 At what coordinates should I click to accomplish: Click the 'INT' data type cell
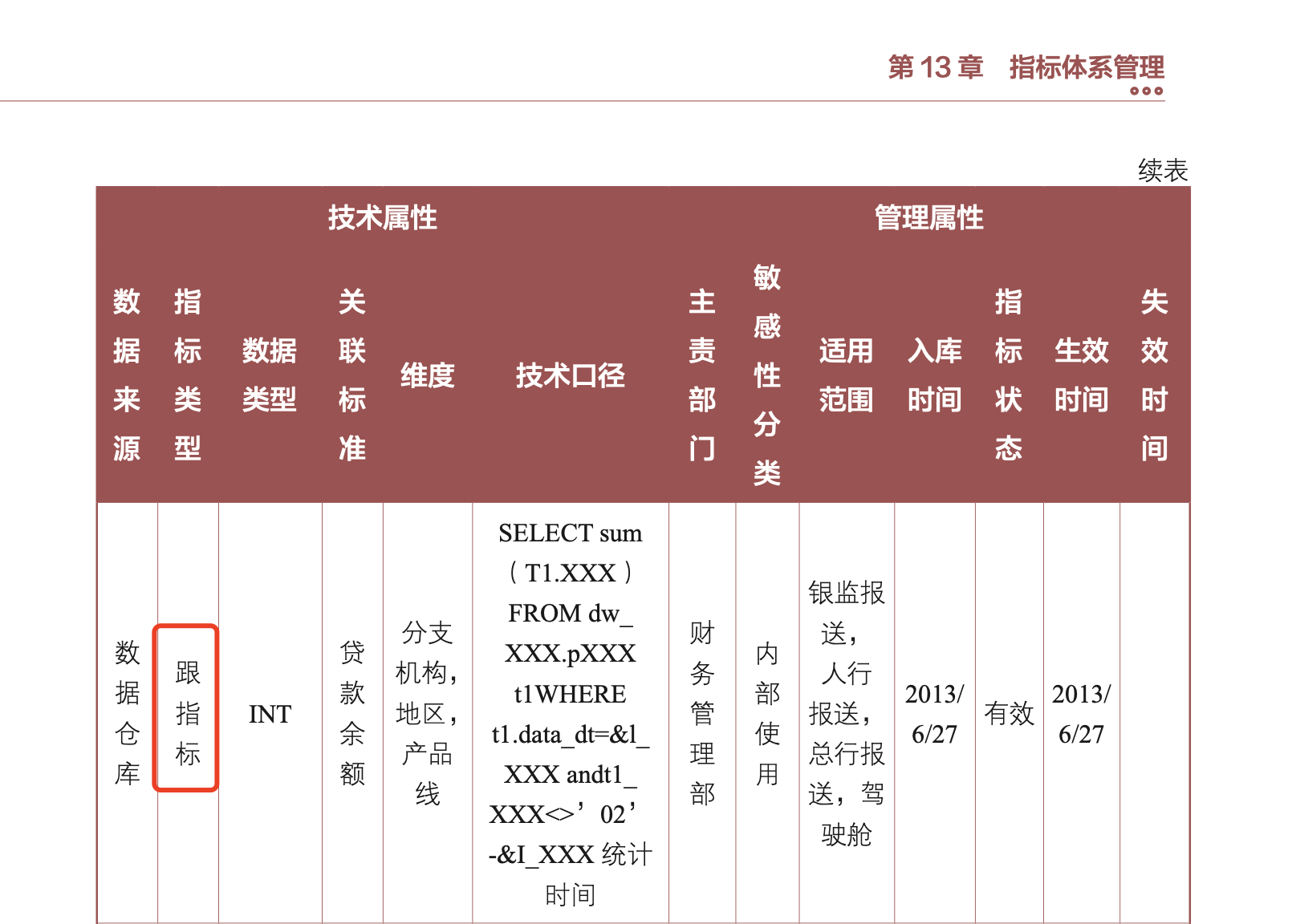[x=270, y=714]
